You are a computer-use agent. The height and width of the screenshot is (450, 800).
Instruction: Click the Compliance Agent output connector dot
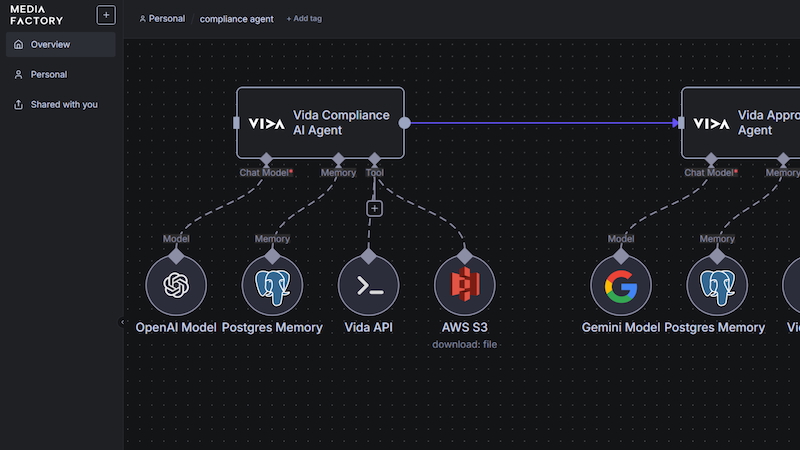[x=404, y=123]
